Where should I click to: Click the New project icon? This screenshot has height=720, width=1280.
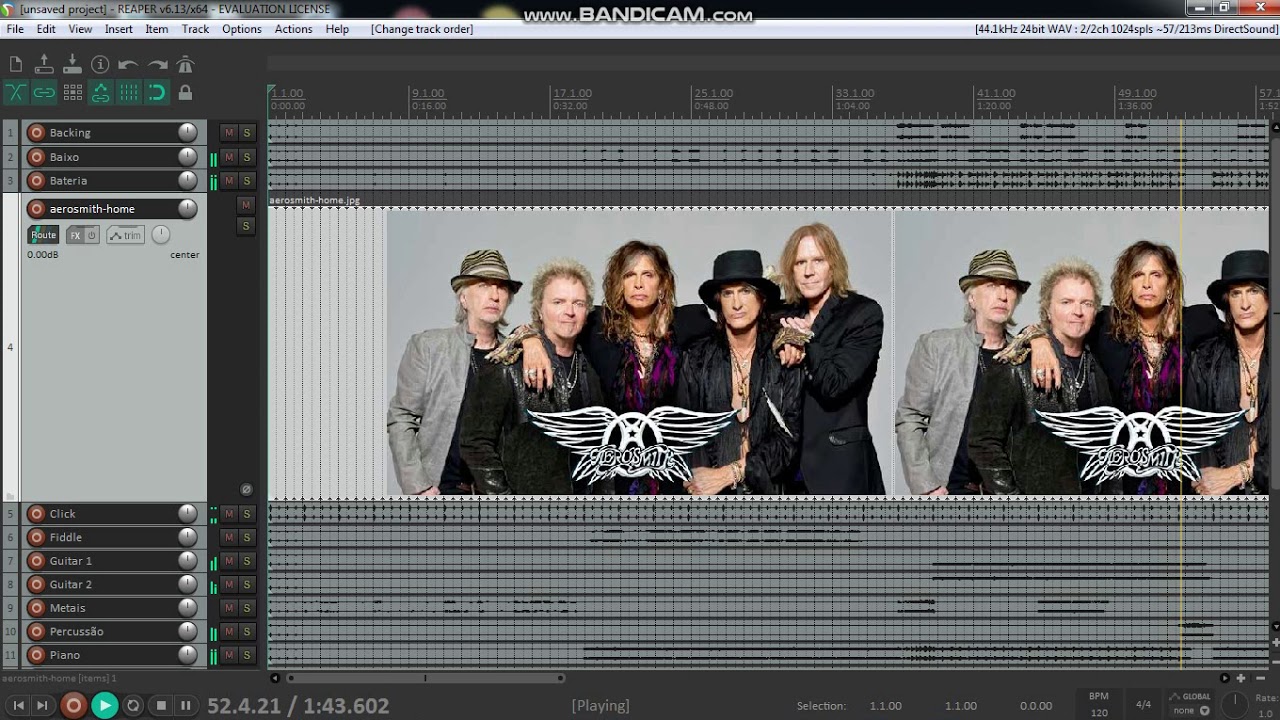pyautogui.click(x=16, y=64)
